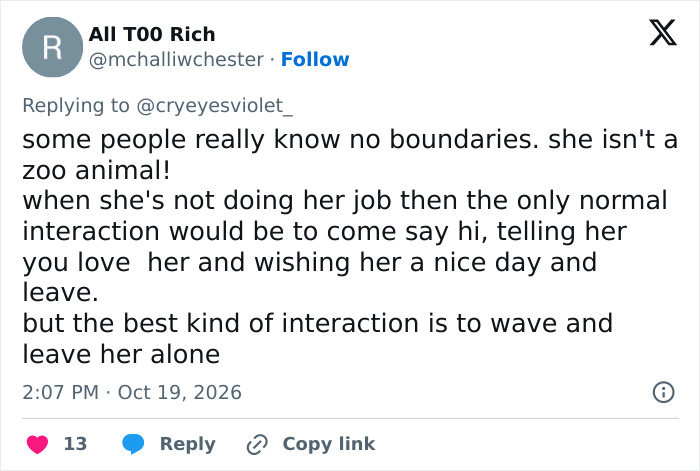Screen dimensions: 700x471
Task: Click the "when she's not doing her job" line
Action: point(345,200)
